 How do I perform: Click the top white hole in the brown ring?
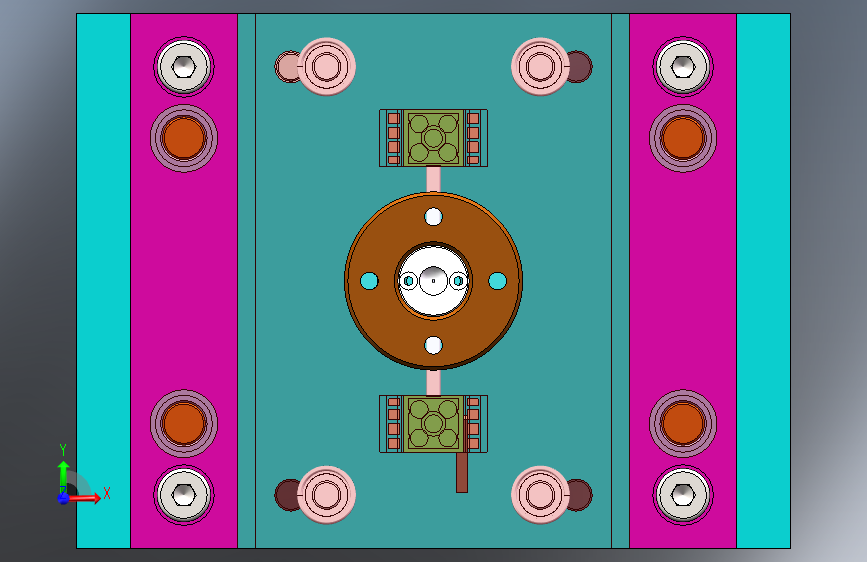(x=434, y=217)
